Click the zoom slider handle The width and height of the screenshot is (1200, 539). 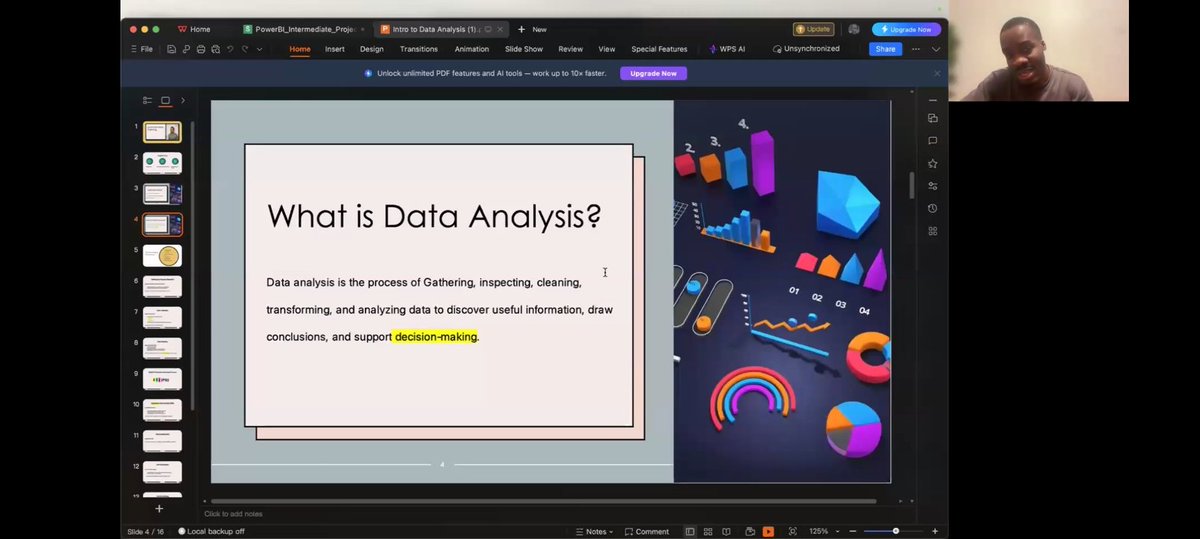tap(896, 531)
